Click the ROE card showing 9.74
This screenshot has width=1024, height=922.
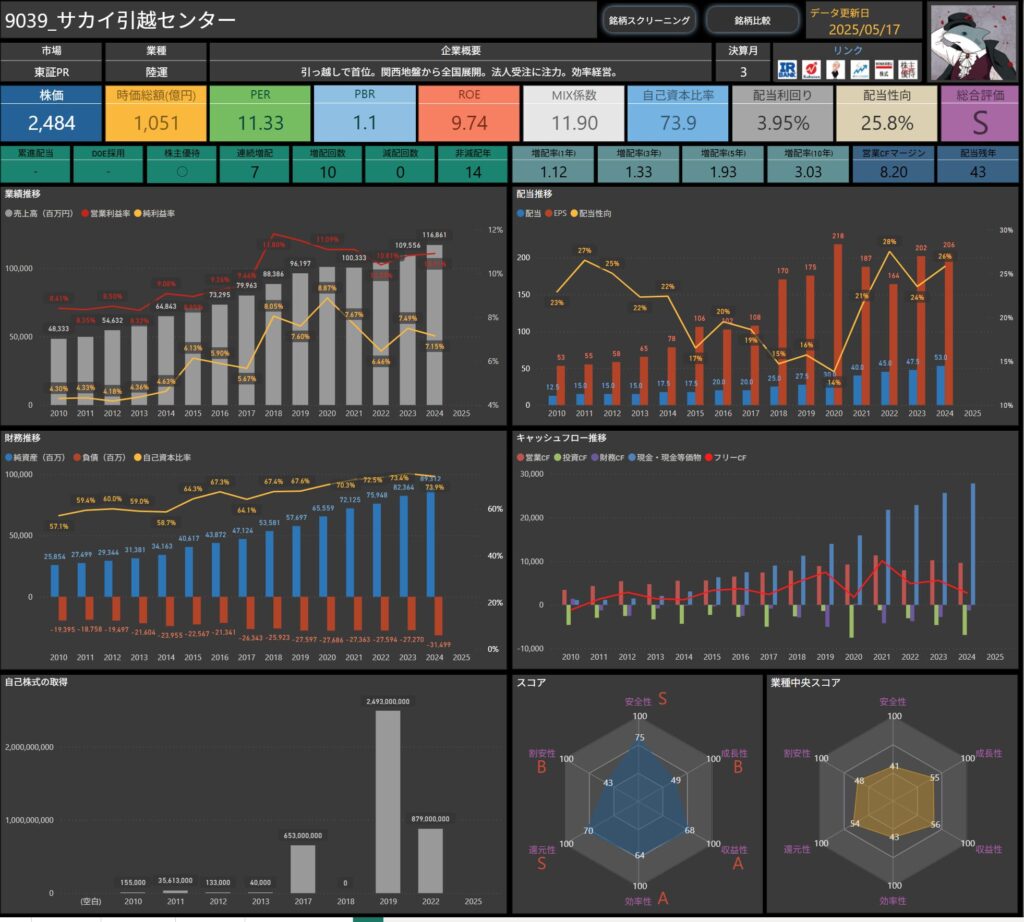[x=469, y=114]
